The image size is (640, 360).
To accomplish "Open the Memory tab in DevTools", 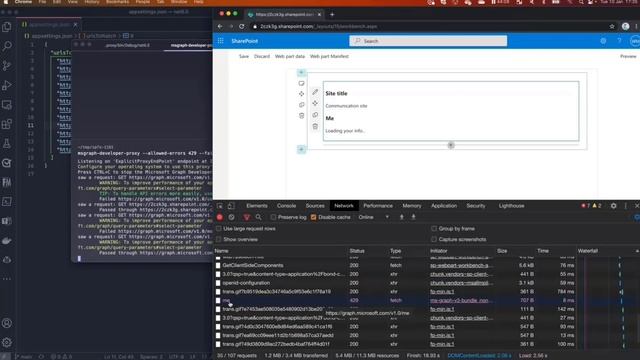I will [x=412, y=206].
